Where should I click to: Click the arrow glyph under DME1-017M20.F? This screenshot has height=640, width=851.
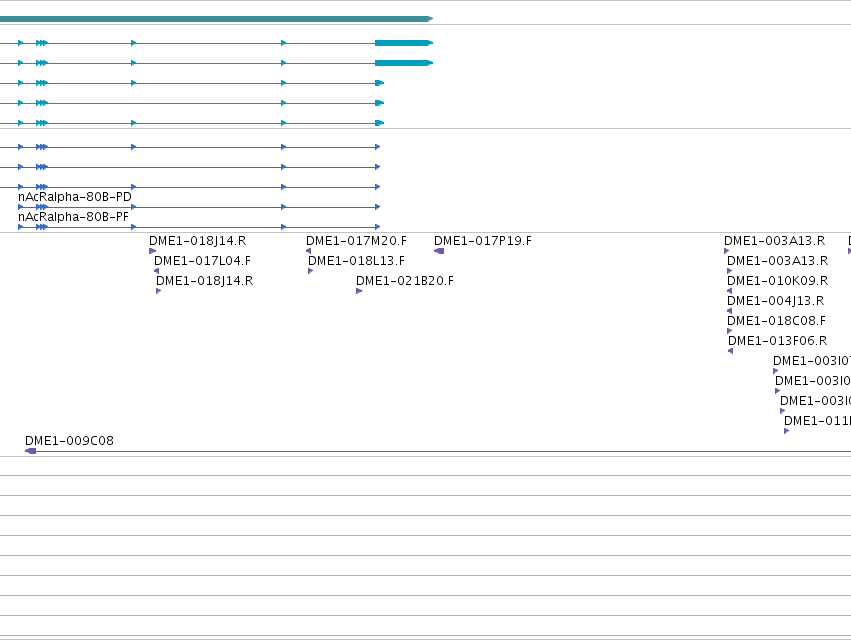click(308, 251)
